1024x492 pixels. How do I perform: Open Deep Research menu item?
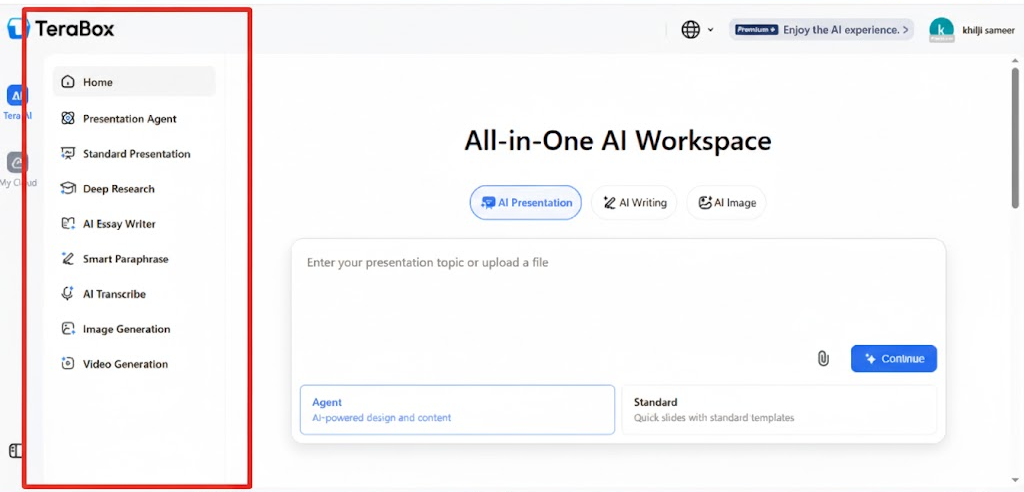[x=134, y=189]
